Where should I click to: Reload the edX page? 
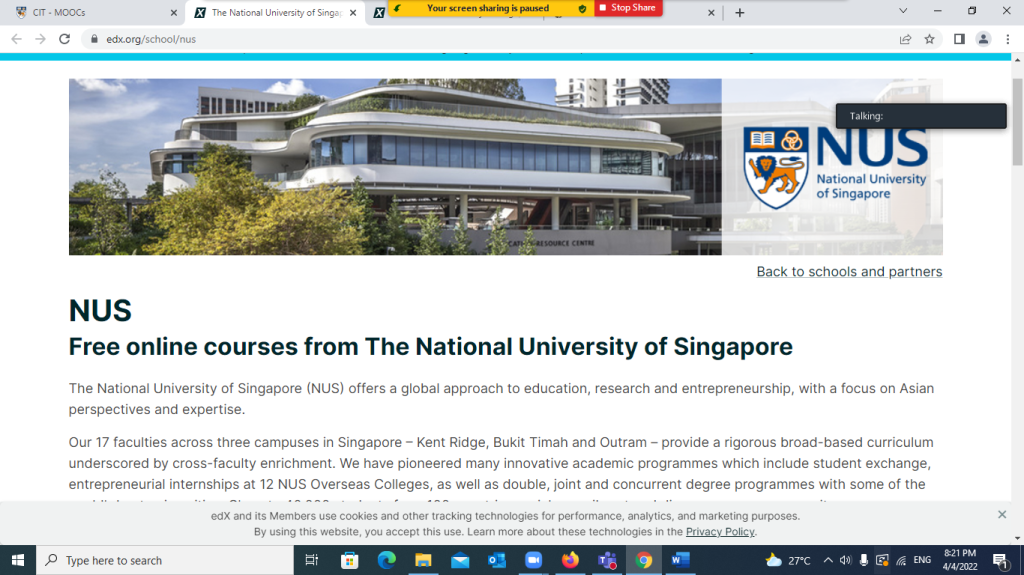click(x=64, y=39)
